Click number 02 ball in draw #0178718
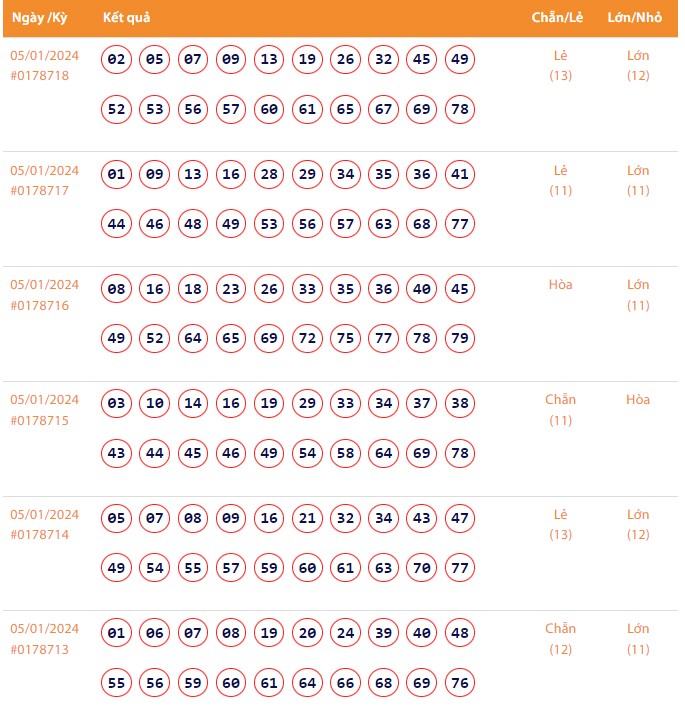Image resolution: width=685 pixels, height=718 pixels. click(117, 60)
